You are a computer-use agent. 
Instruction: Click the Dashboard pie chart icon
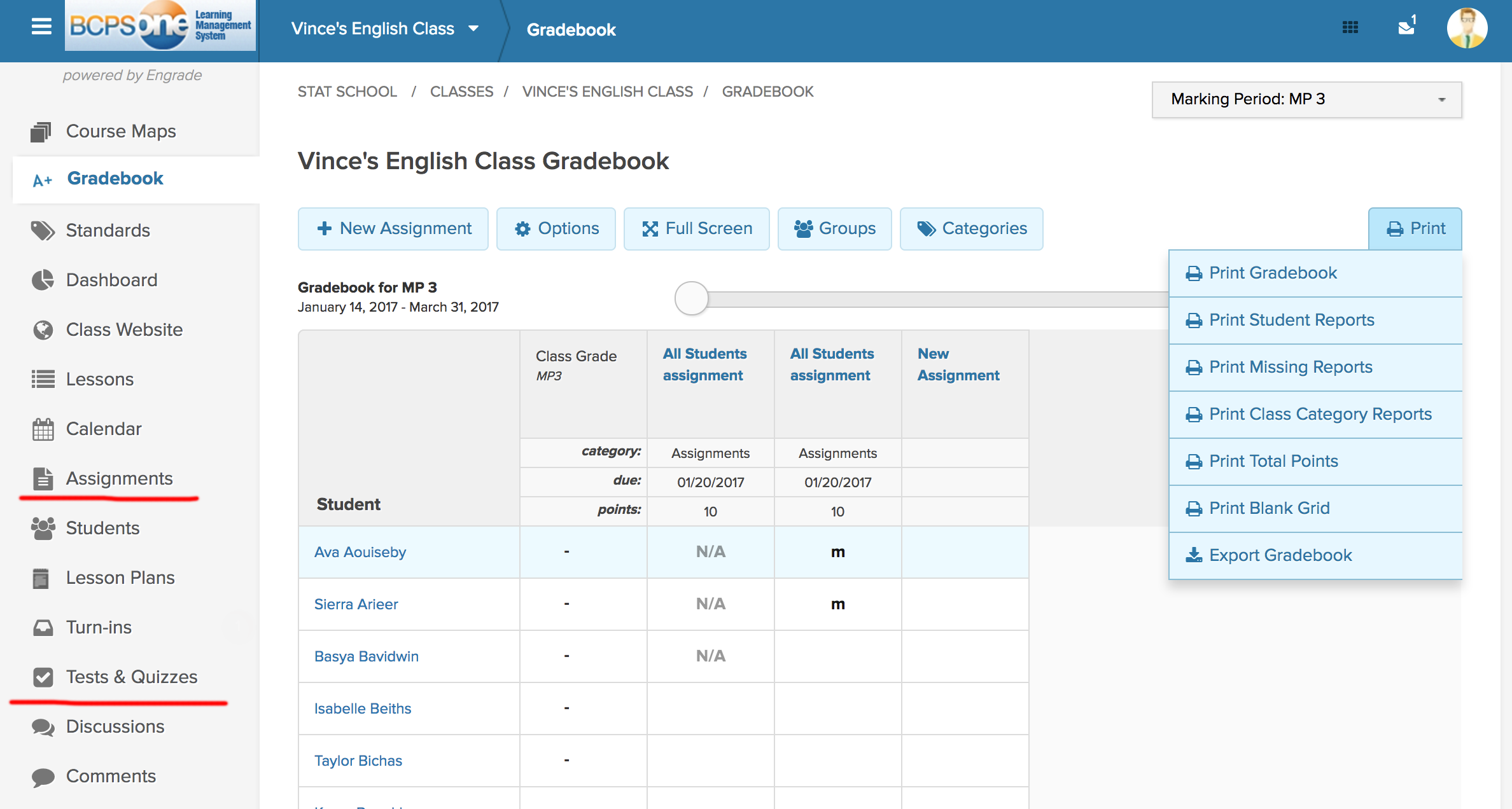[x=43, y=280]
